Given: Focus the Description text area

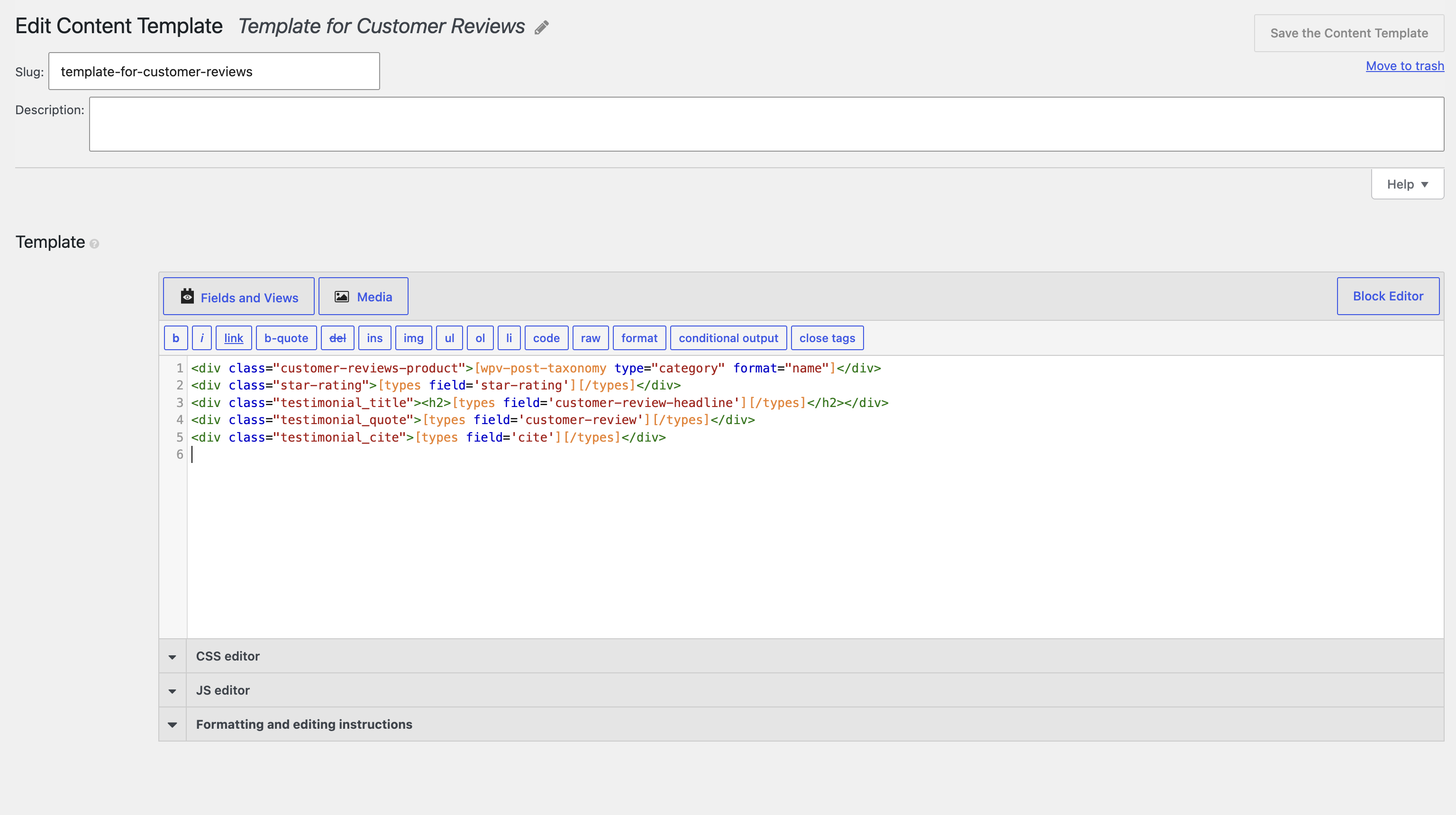Looking at the screenshot, I should [766, 124].
